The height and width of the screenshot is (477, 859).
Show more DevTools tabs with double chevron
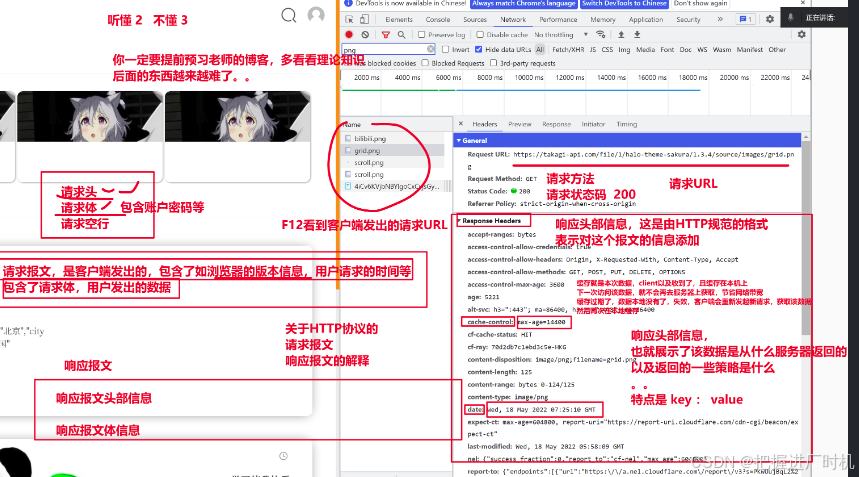[x=720, y=19]
